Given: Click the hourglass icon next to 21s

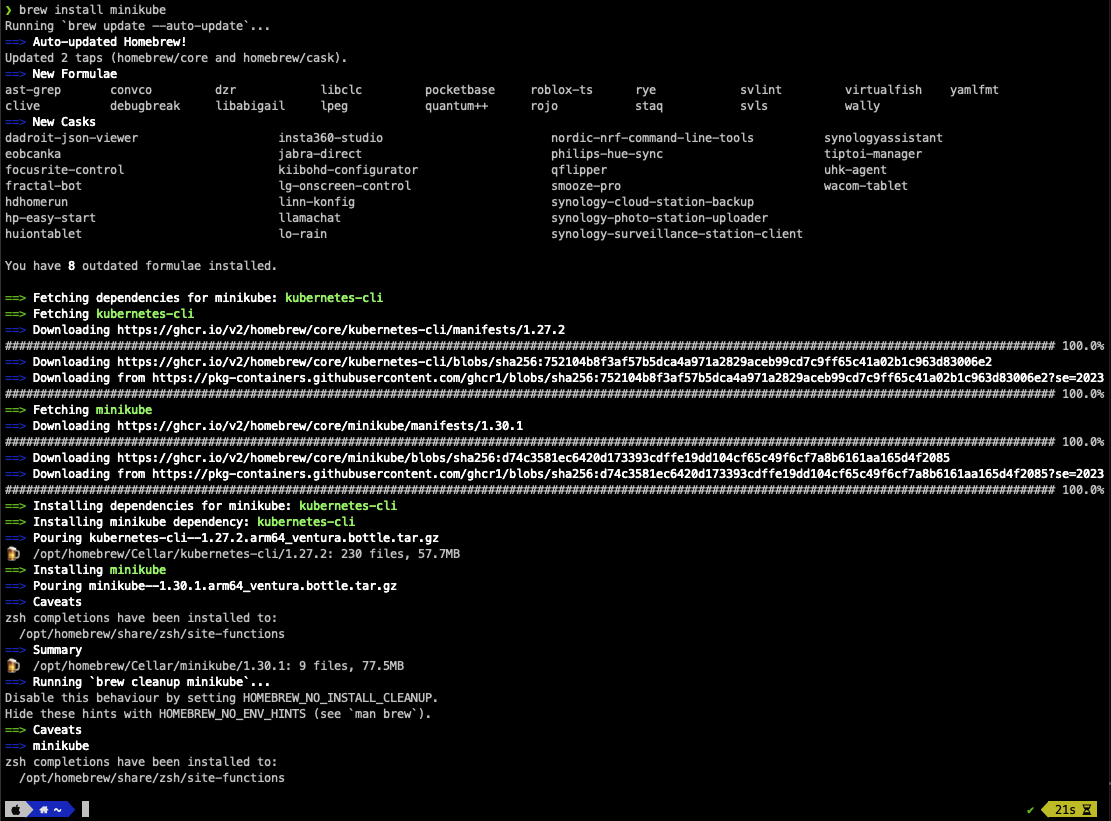Looking at the screenshot, I should point(1087,809).
